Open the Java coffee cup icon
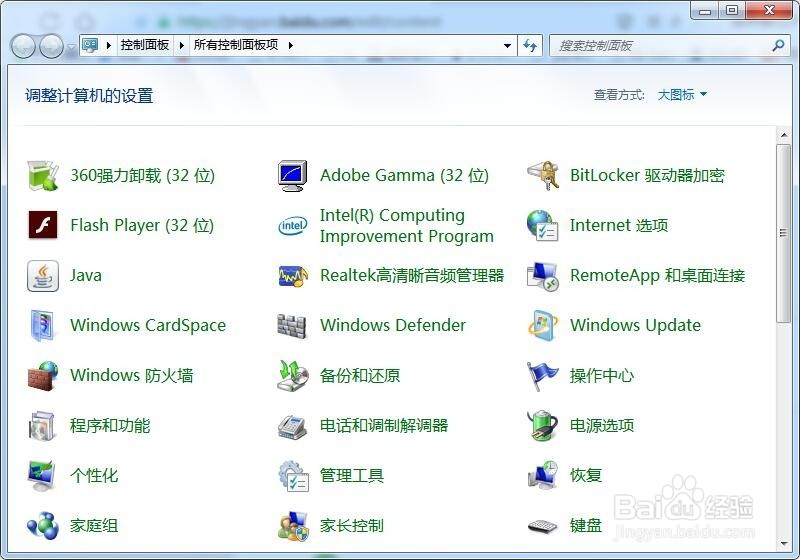 click(x=43, y=275)
